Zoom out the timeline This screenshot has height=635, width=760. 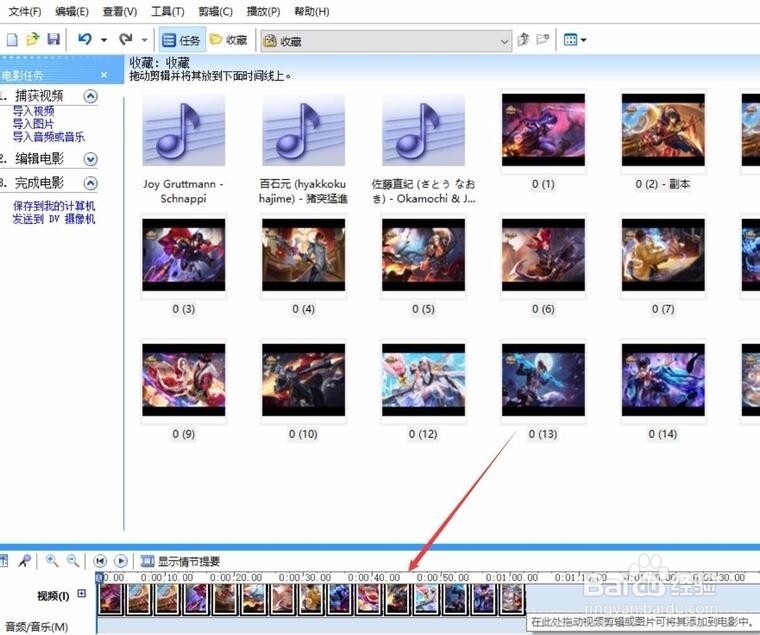[x=73, y=561]
